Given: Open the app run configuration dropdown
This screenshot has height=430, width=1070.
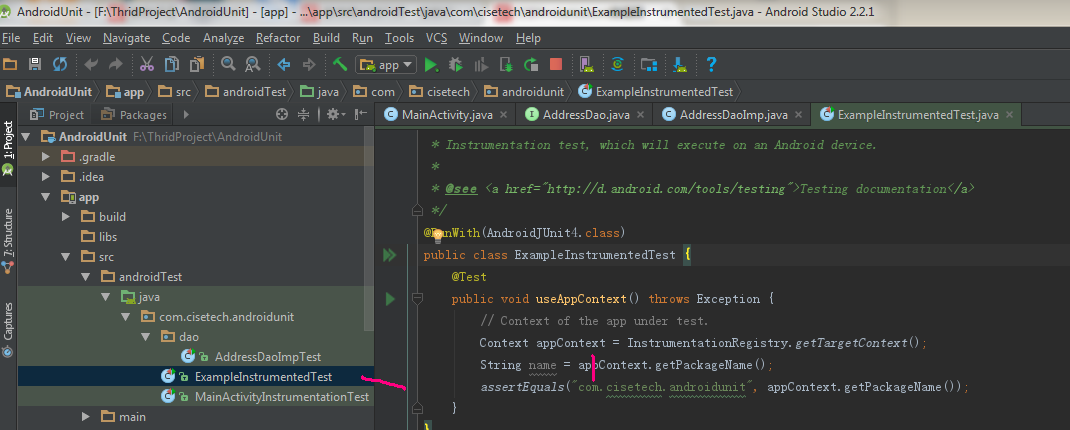Looking at the screenshot, I should (x=386, y=65).
